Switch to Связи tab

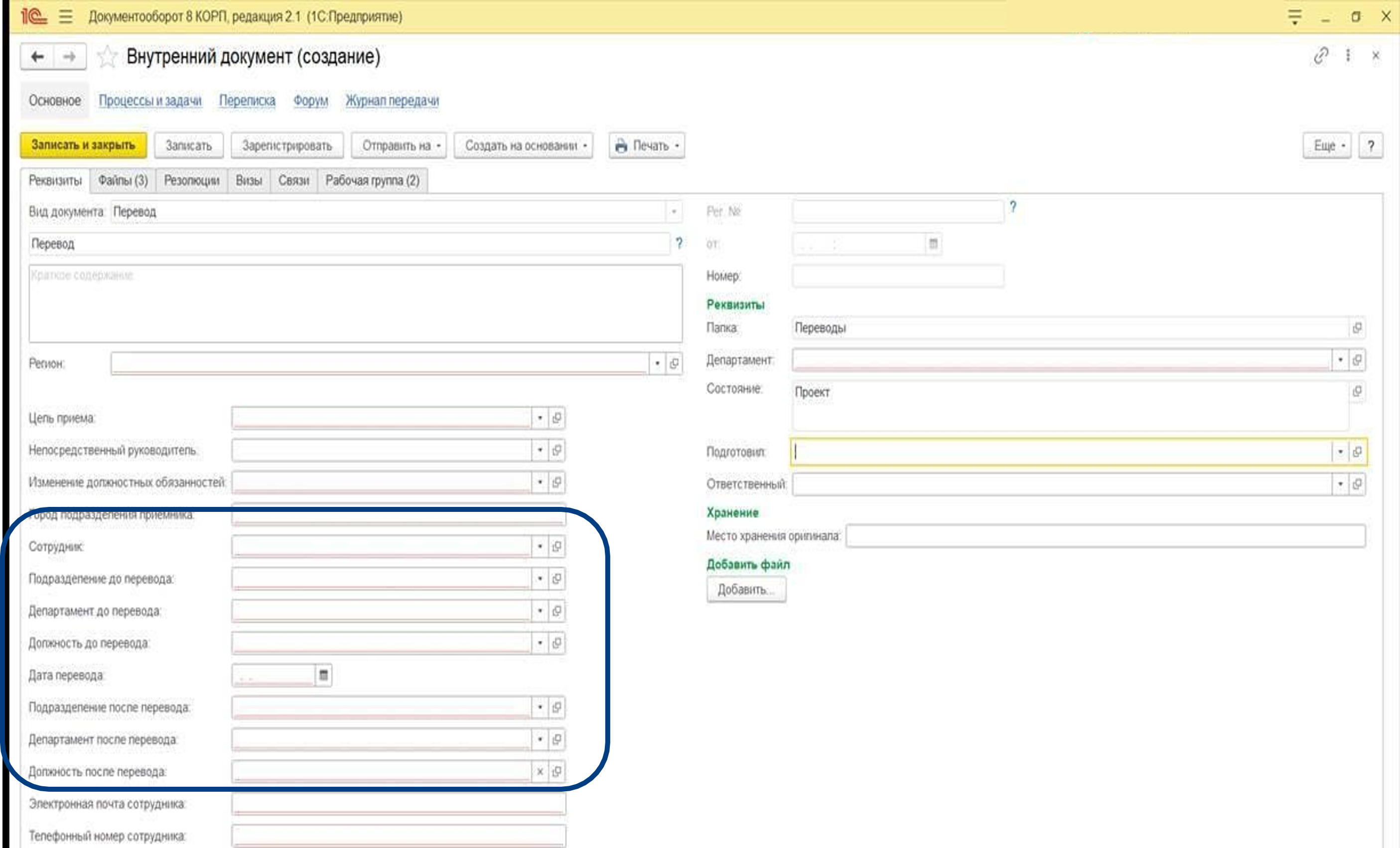(294, 181)
